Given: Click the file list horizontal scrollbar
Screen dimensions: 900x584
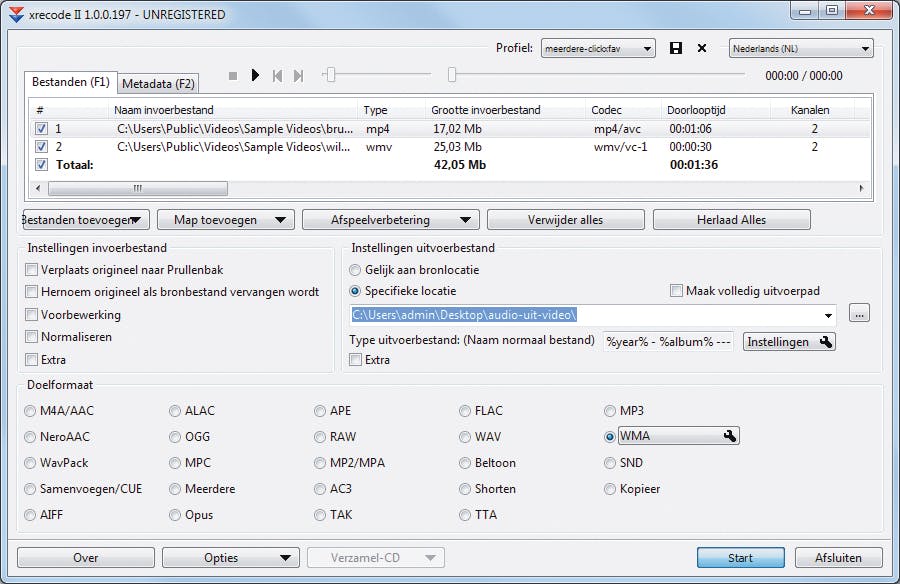Looking at the screenshot, I should click(x=138, y=188).
